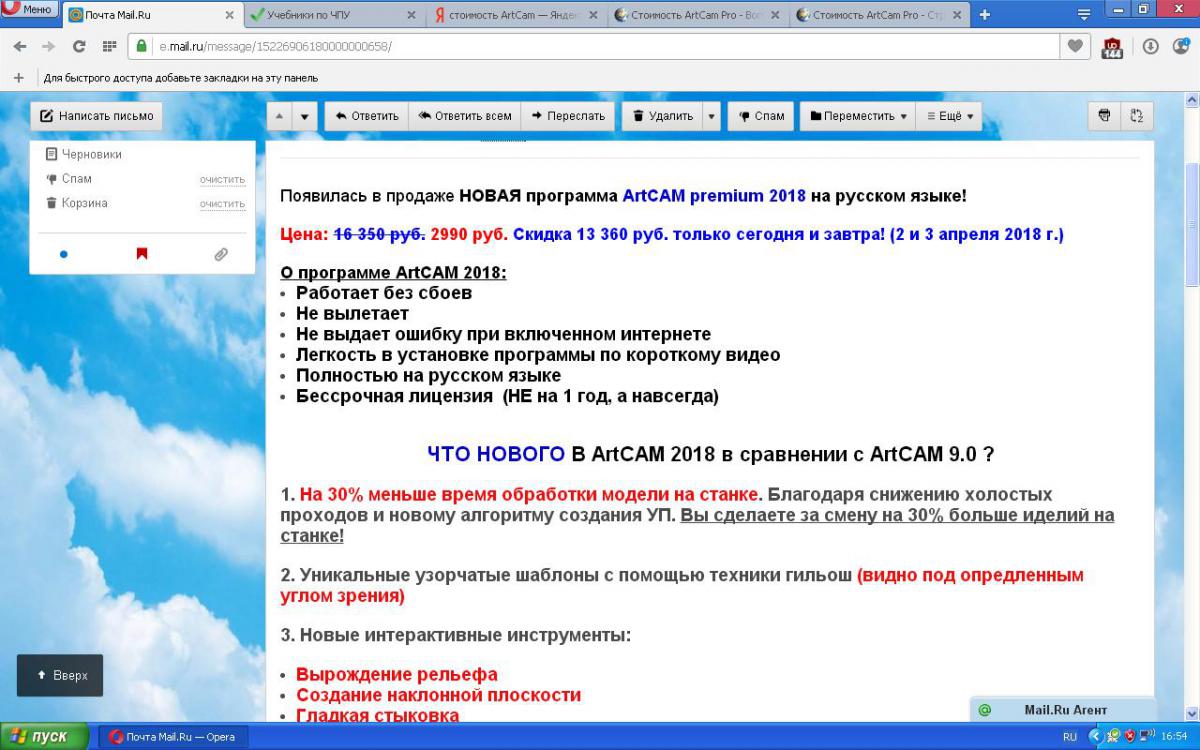The image size is (1200, 750).
Task: Open the Ещё more actions dropdown
Action: (x=949, y=116)
